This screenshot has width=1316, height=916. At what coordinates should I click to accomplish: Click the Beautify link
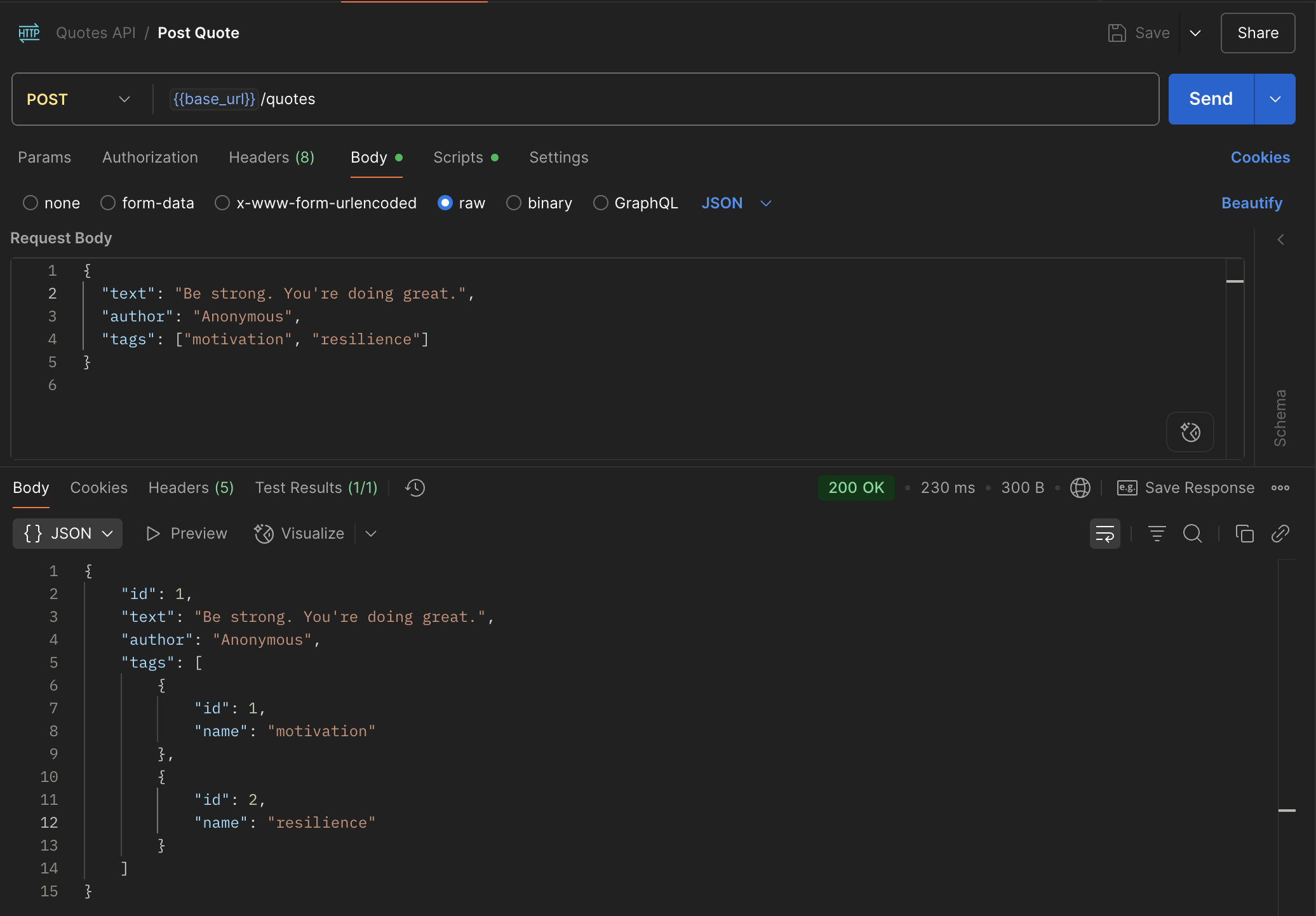coord(1251,203)
